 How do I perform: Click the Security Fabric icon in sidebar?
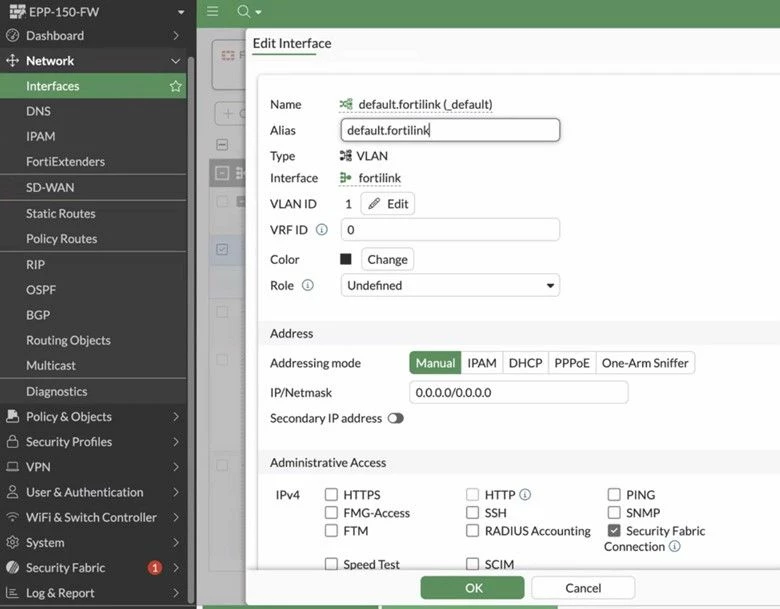tap(12, 568)
